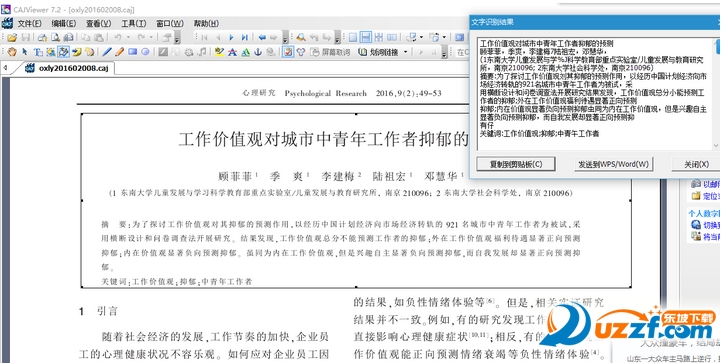Click inside the OCR result text box
The image size is (723, 363).
(x=594, y=94)
